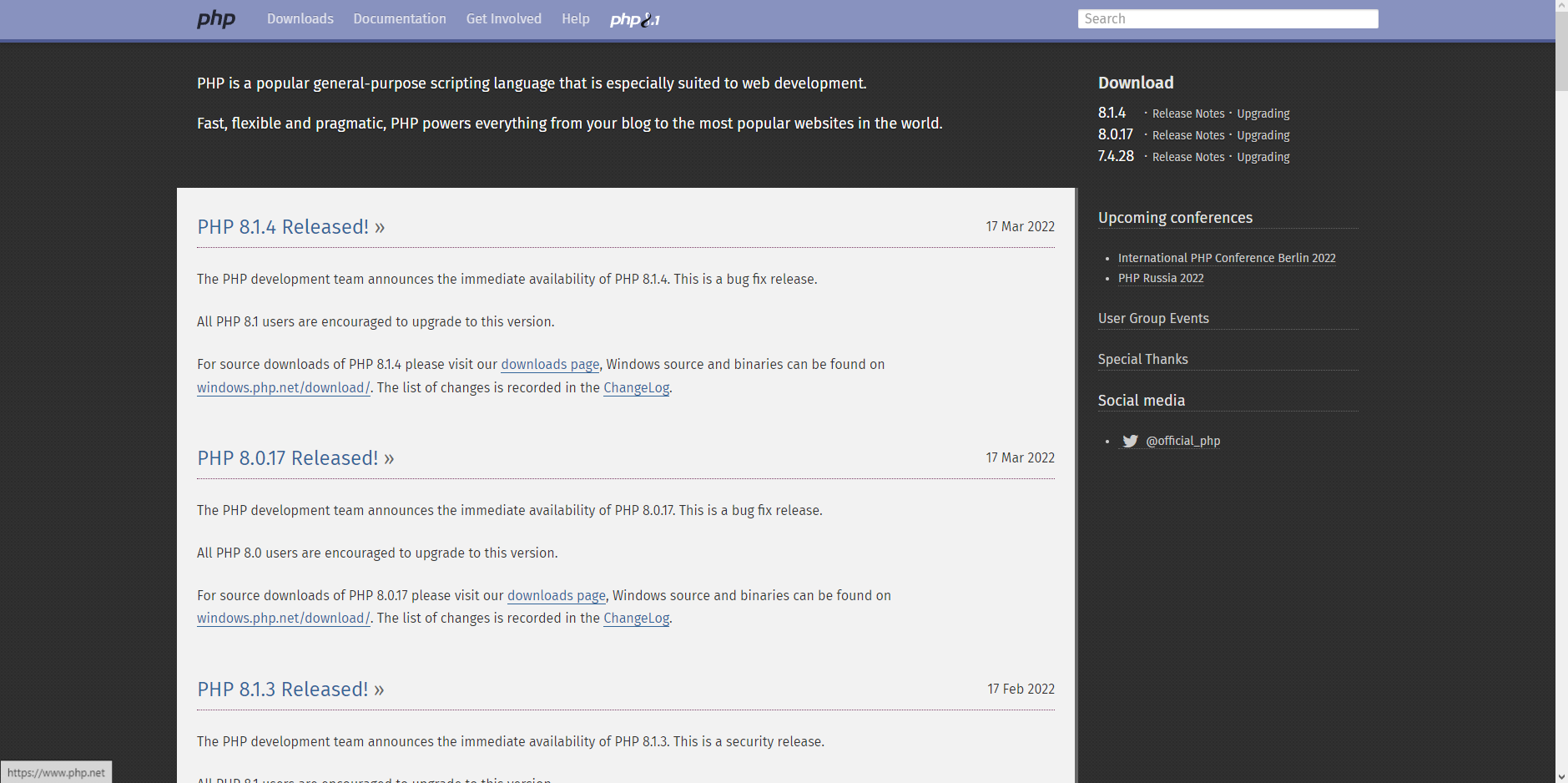Click the Twitter bird icon
Screen dimensions: 1568x783
tap(1130, 441)
